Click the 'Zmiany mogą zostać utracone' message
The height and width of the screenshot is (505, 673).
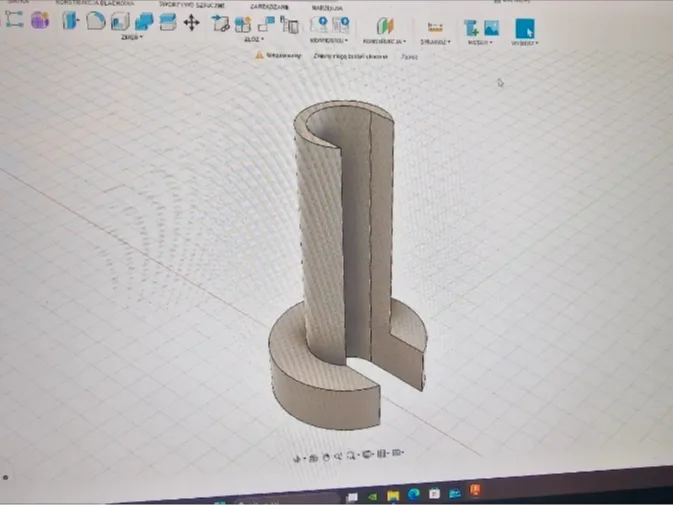tap(350, 56)
